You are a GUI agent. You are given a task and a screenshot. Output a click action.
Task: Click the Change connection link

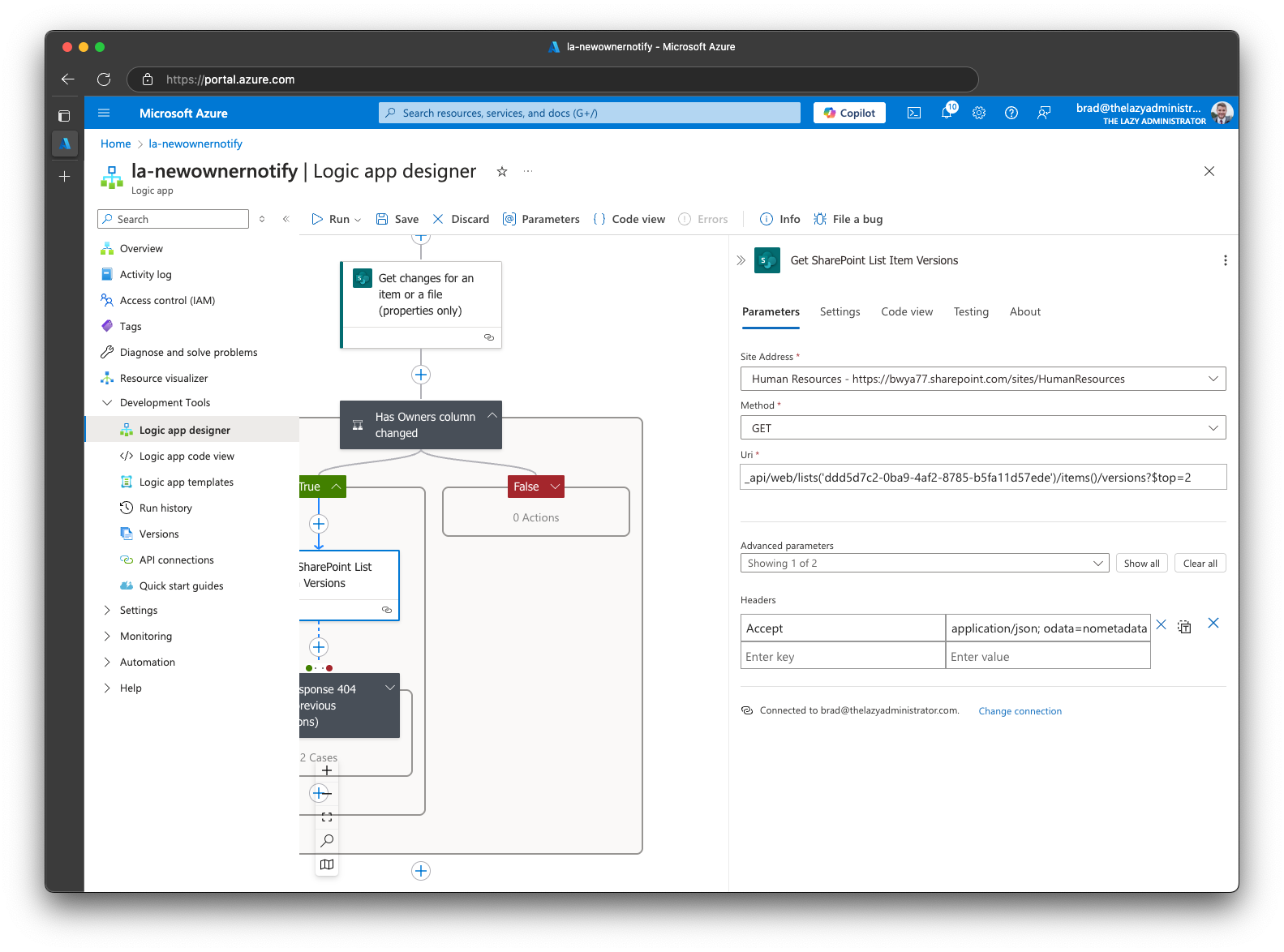click(x=1020, y=711)
